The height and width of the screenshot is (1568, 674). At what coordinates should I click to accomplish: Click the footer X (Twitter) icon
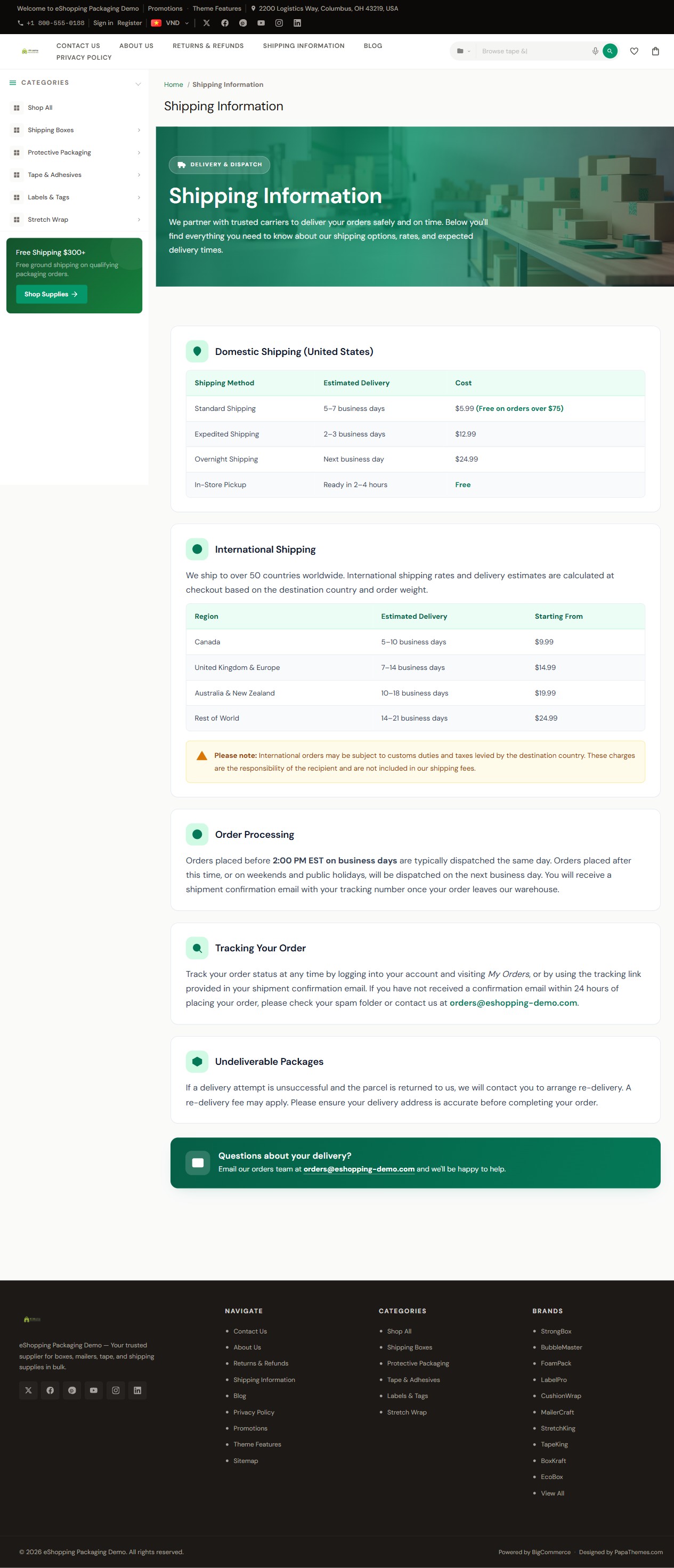click(28, 1391)
